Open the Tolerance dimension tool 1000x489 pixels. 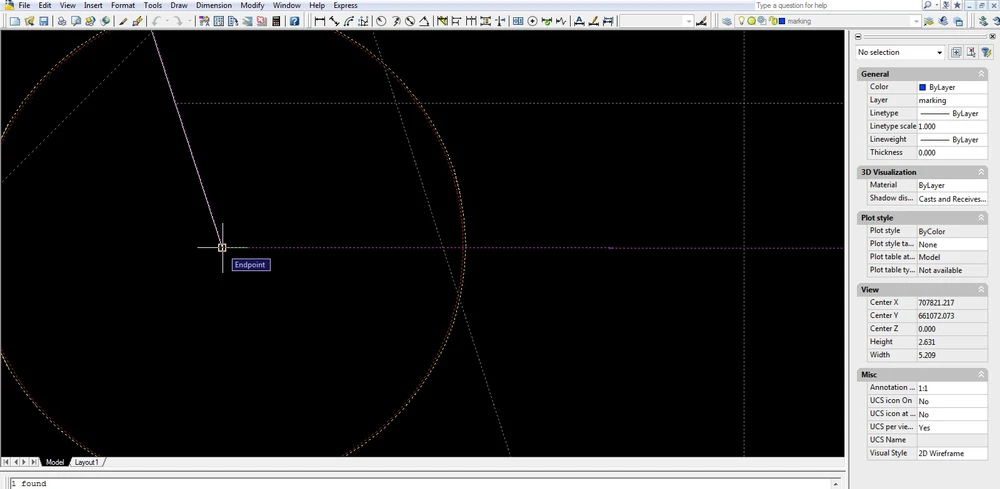coord(518,21)
